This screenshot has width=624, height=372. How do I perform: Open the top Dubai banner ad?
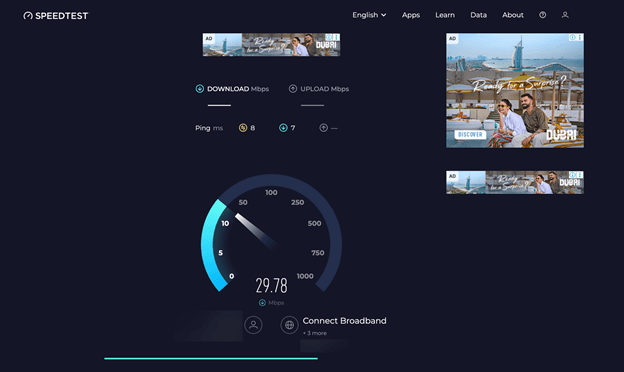(271, 45)
